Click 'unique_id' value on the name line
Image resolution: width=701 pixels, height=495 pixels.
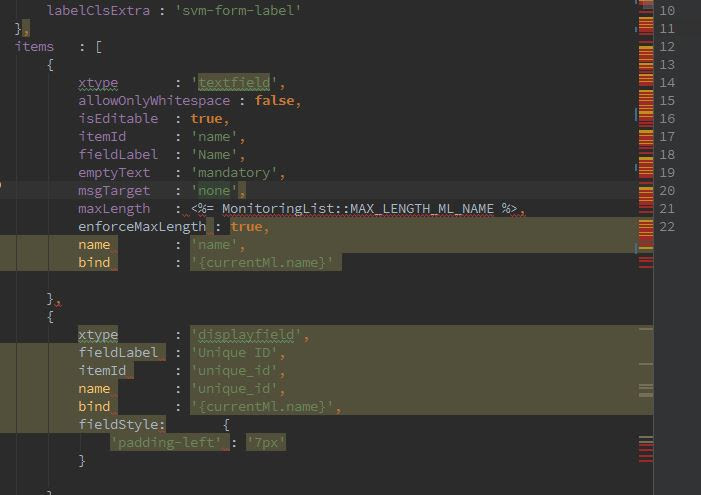(234, 389)
